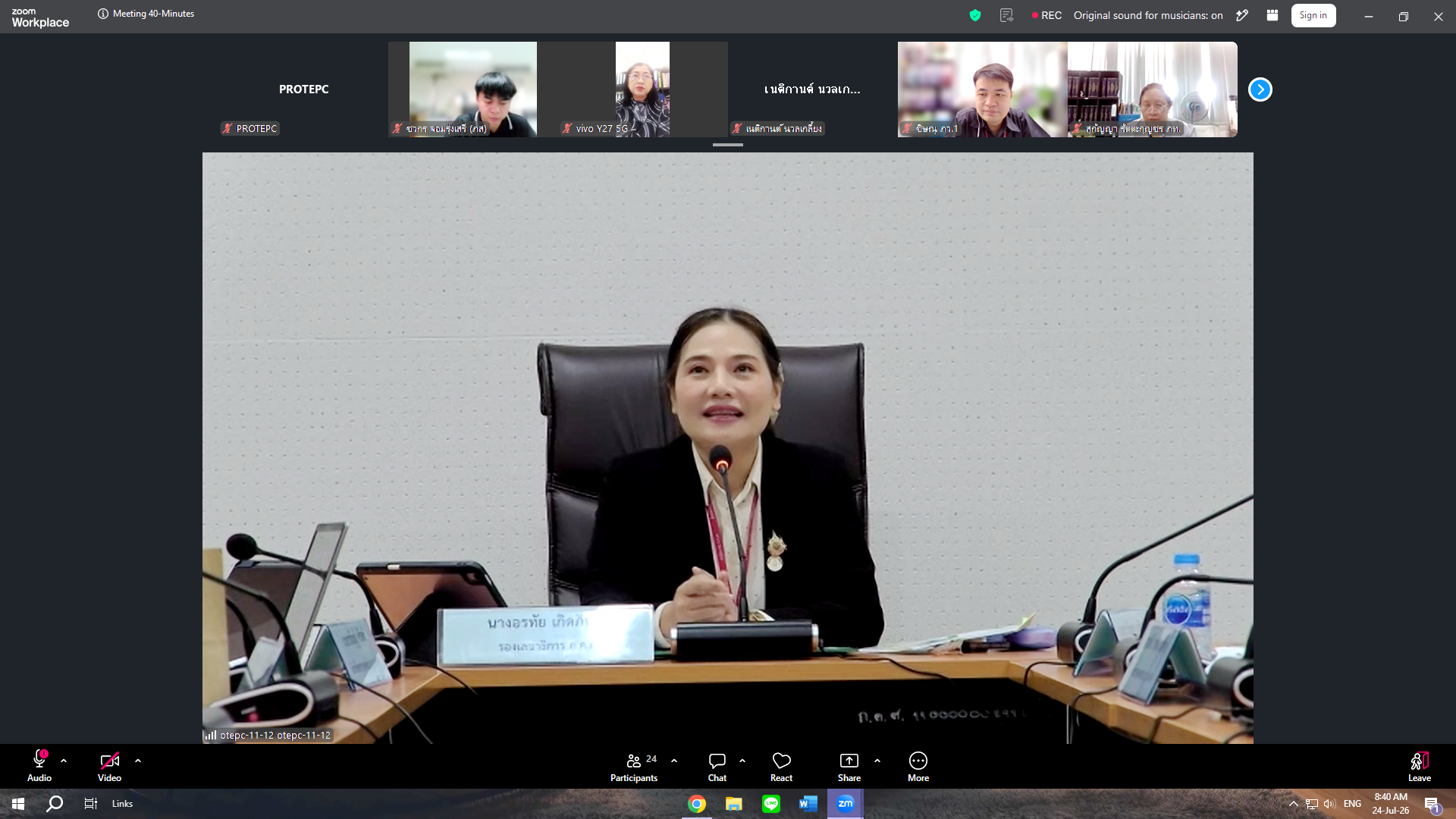Leave the meeting

(x=1420, y=766)
